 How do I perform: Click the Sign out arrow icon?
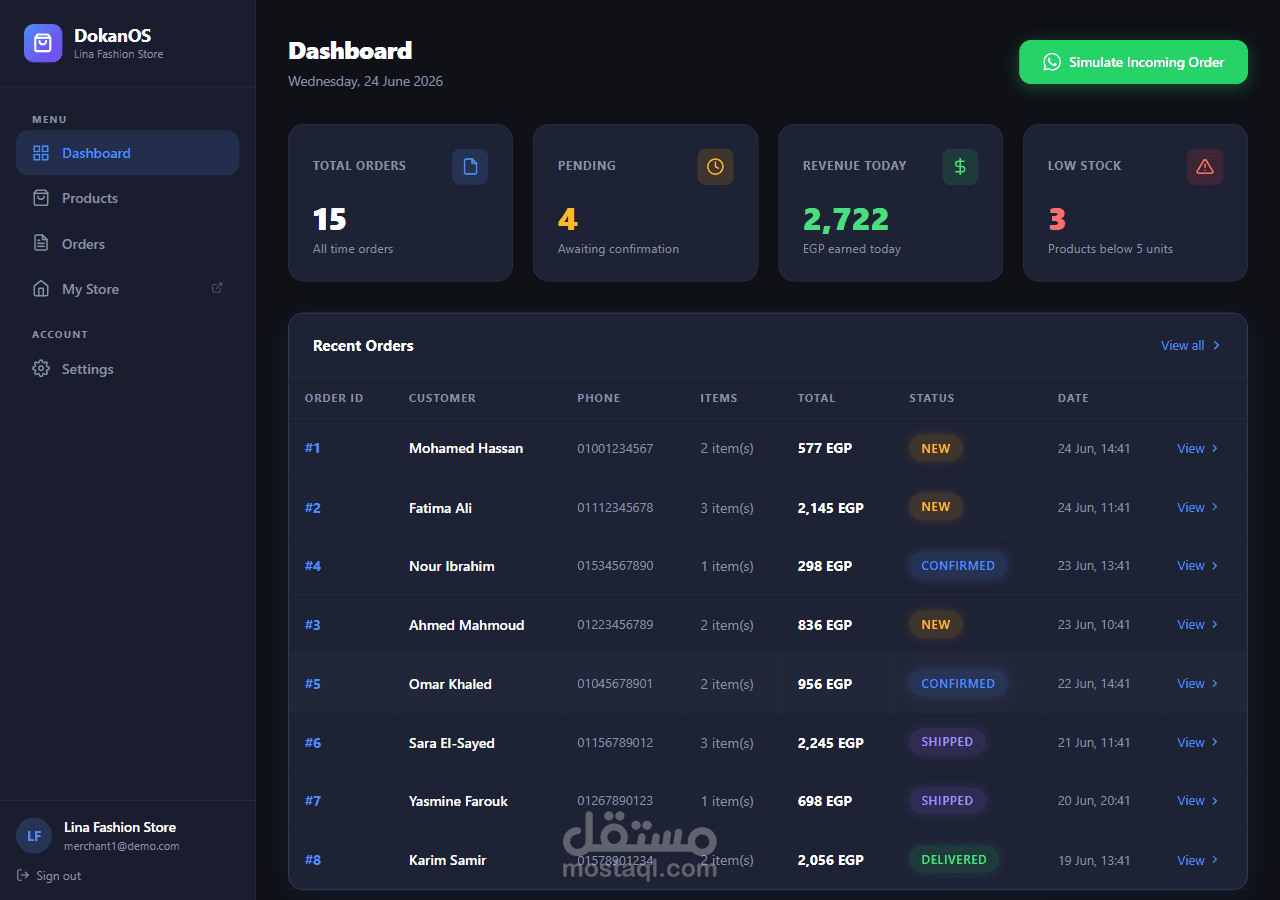23,875
